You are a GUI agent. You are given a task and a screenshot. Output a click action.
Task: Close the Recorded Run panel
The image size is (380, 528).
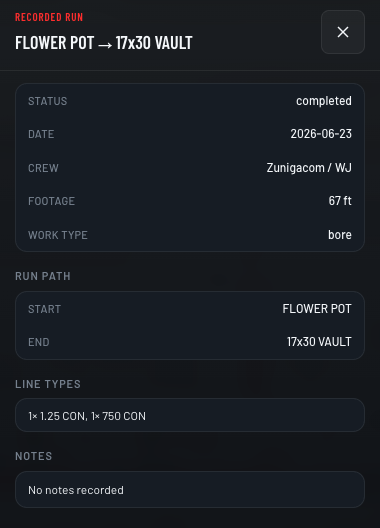click(343, 32)
